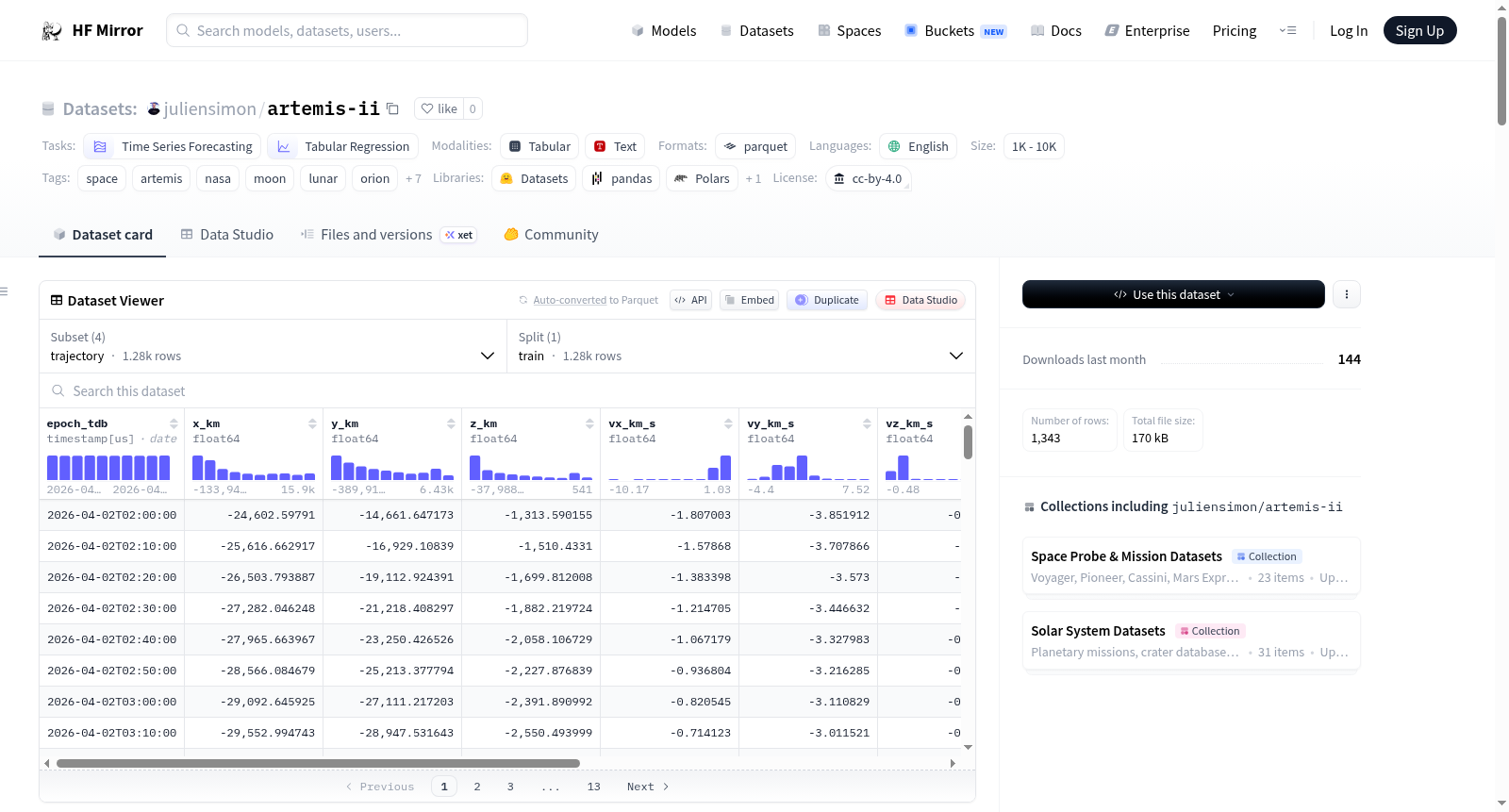This screenshot has width=1509, height=812.
Task: Click the pandas library icon
Action: click(x=597, y=178)
